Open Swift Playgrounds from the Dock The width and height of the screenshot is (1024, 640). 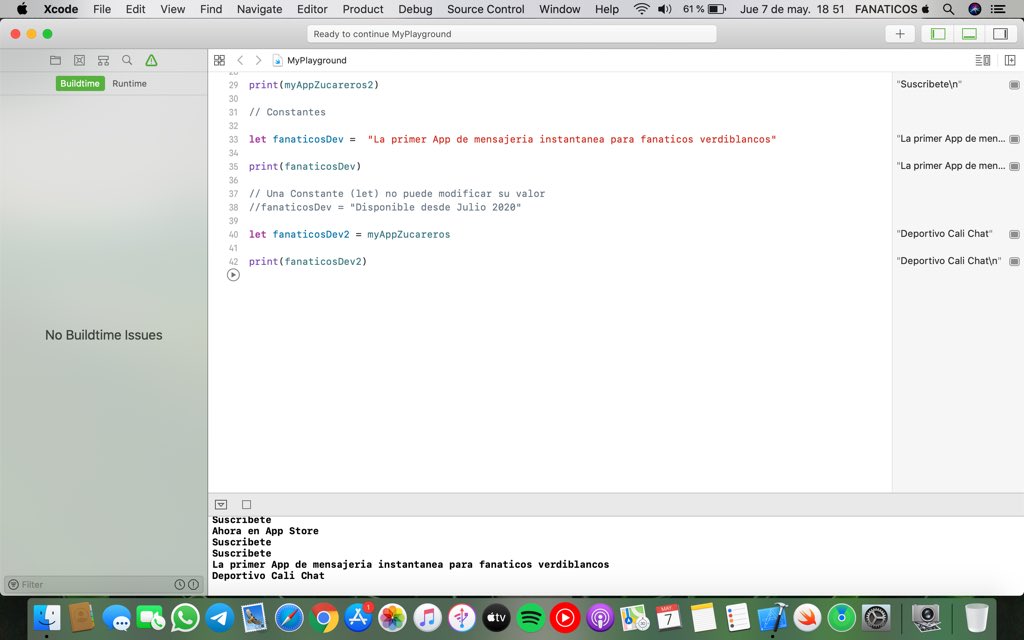[807, 617]
